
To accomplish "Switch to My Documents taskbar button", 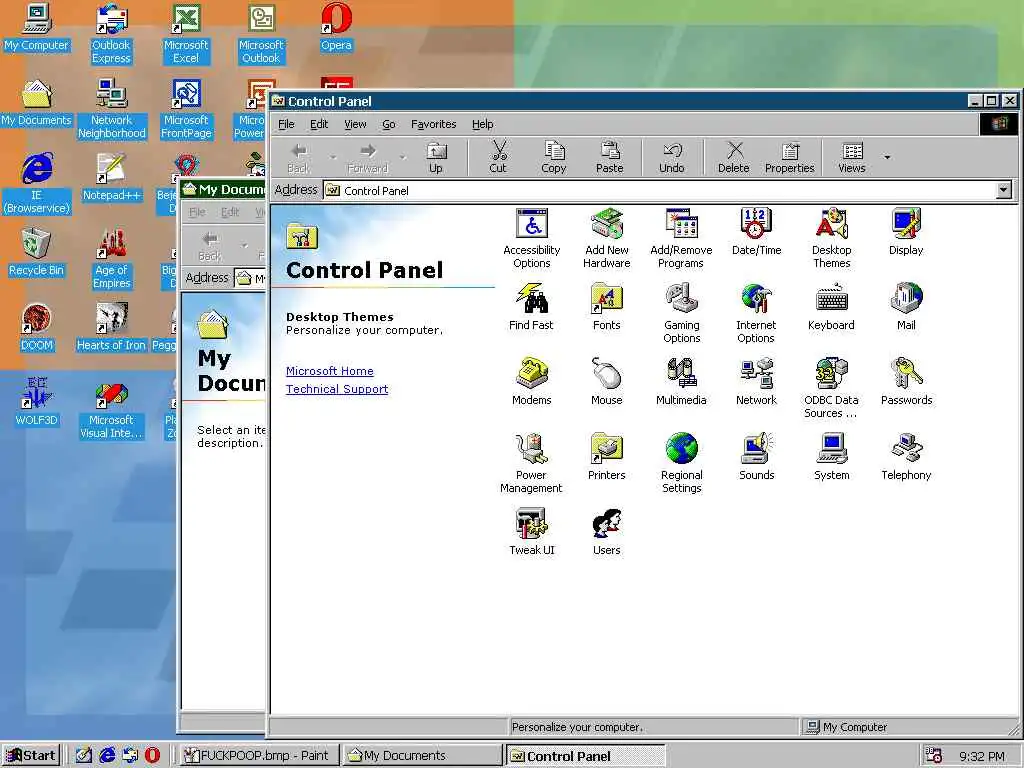I will coord(422,756).
